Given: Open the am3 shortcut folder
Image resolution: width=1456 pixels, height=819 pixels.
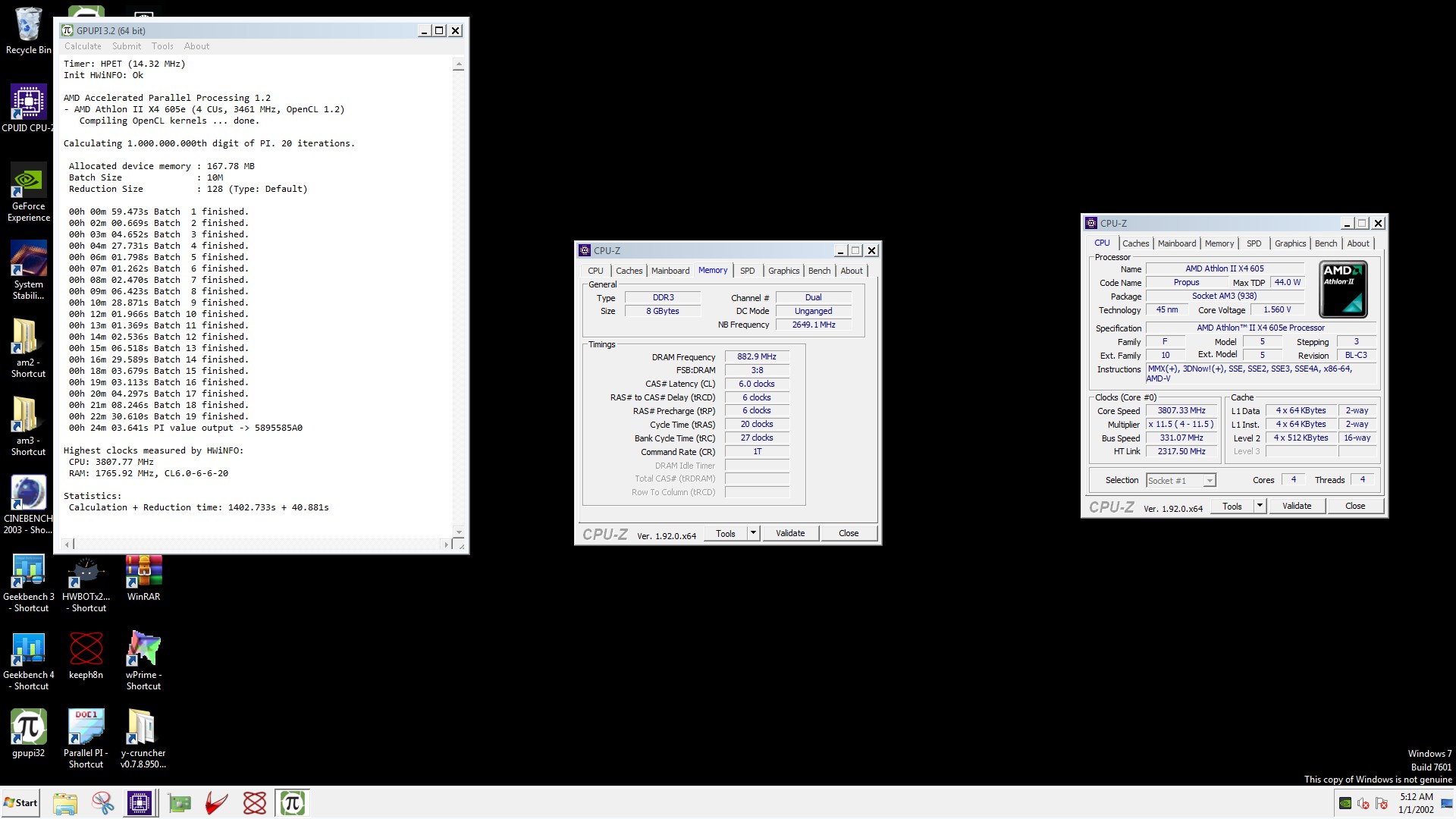Looking at the screenshot, I should (28, 427).
